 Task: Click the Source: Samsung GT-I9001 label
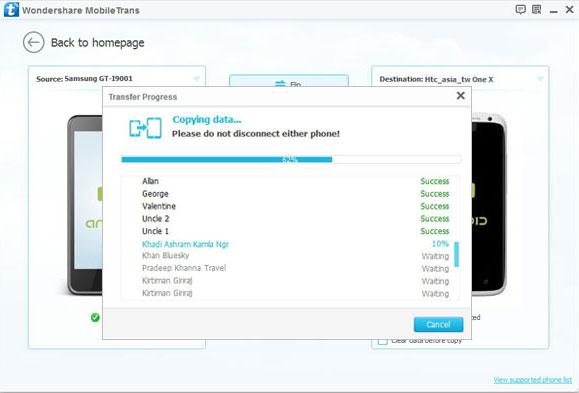coord(84,79)
